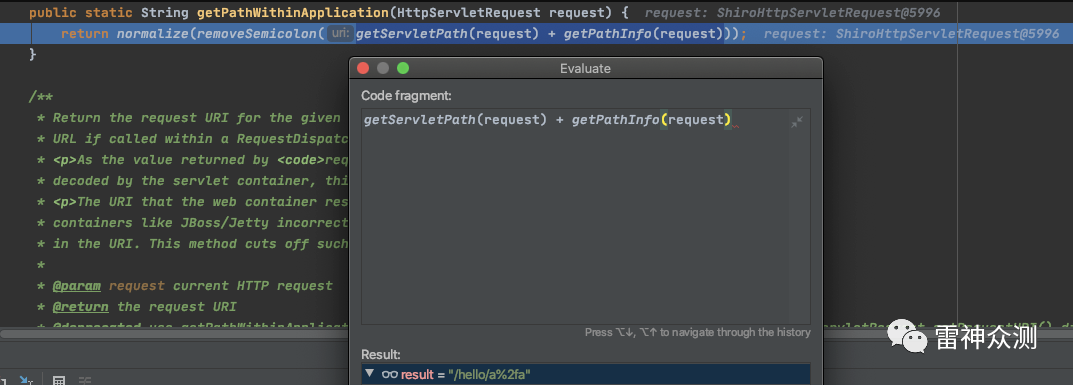Minimize the Evaluate dialog using gray button
1073x385 pixels.
383,68
